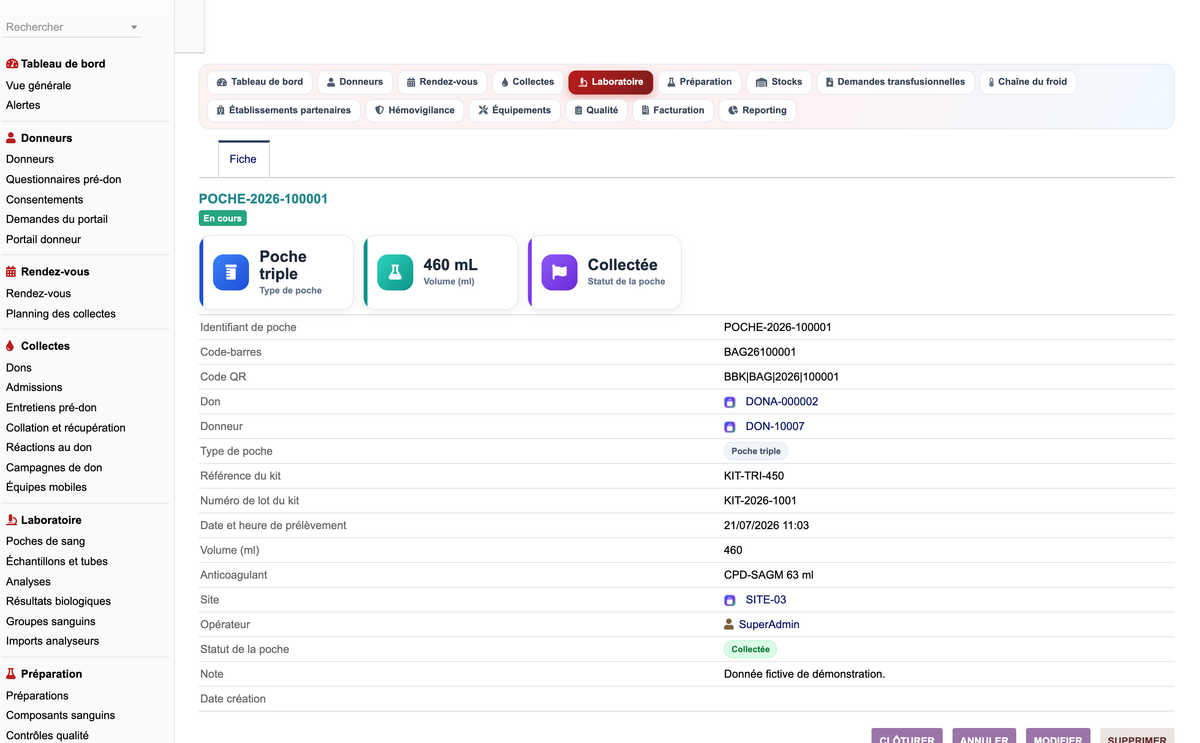Image resolution: width=1200 pixels, height=743 pixels.
Task: Open Demandes du portail in sidebar
Action: pyautogui.click(x=57, y=219)
